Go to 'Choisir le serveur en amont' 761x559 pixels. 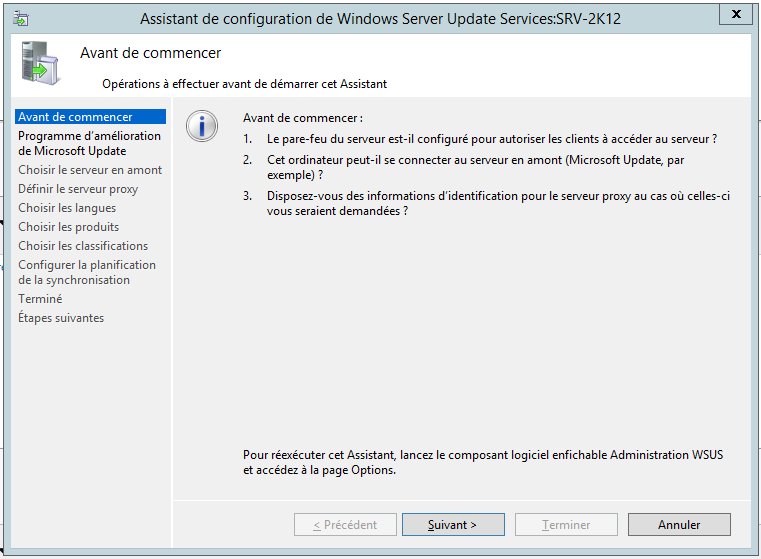[90, 170]
